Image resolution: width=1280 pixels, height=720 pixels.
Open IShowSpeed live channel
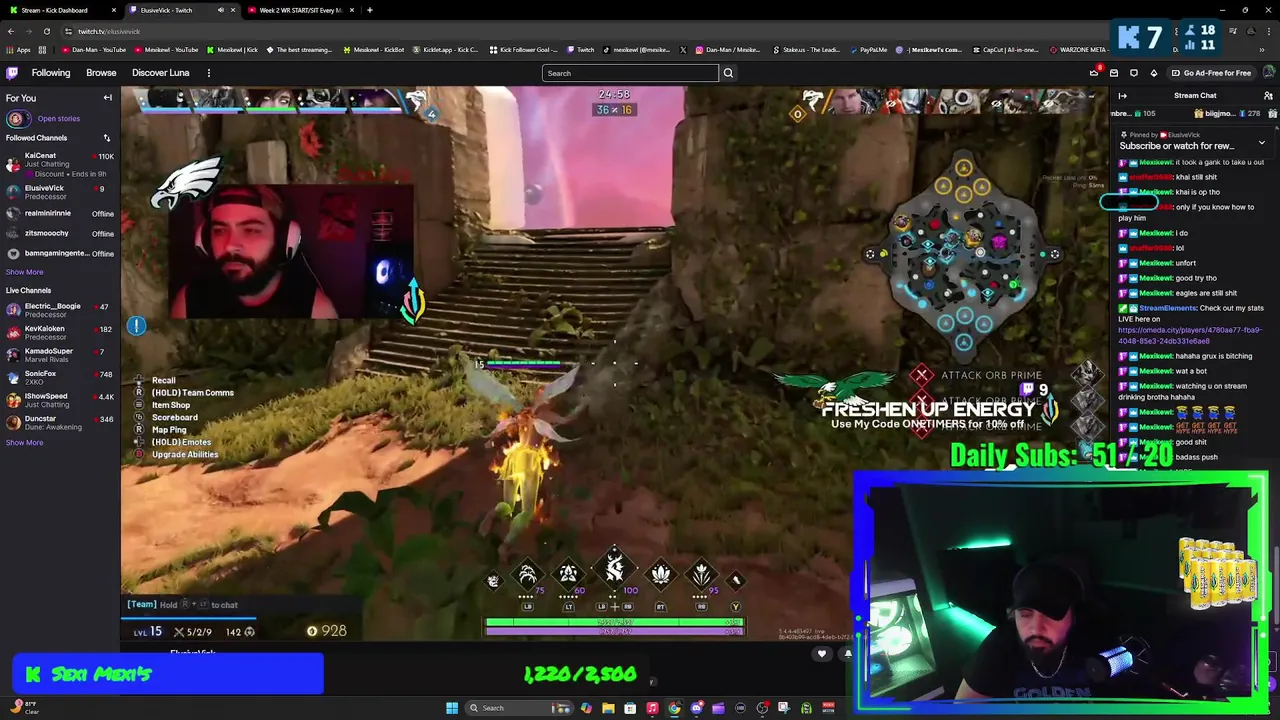[60, 400]
